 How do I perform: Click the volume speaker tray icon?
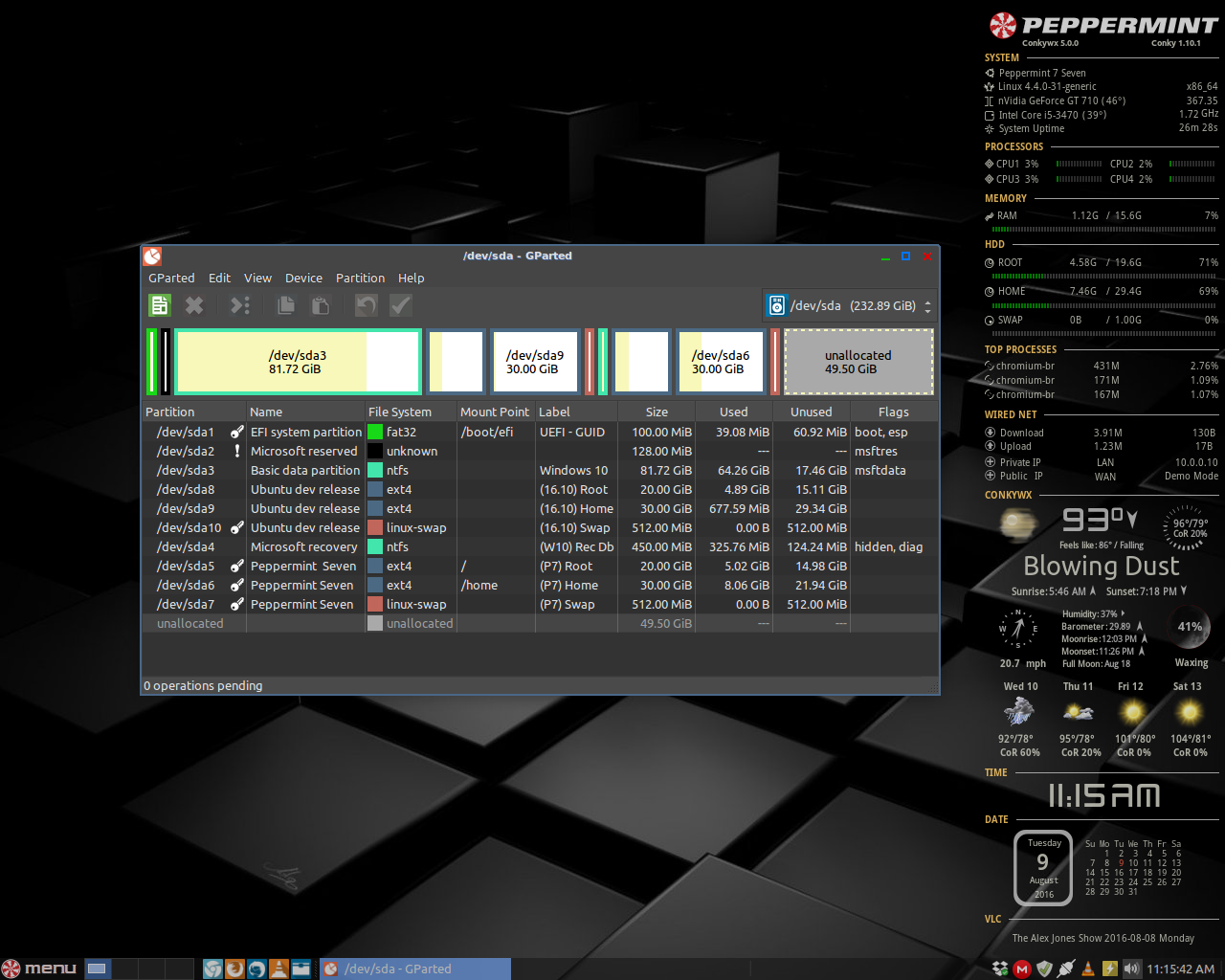pyautogui.click(x=1132, y=969)
